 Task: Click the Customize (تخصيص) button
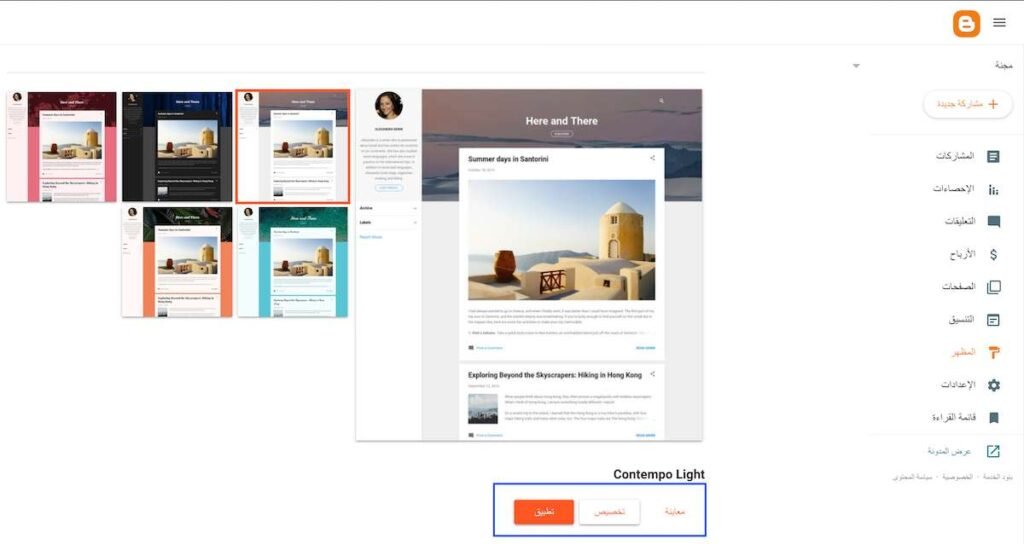(609, 512)
